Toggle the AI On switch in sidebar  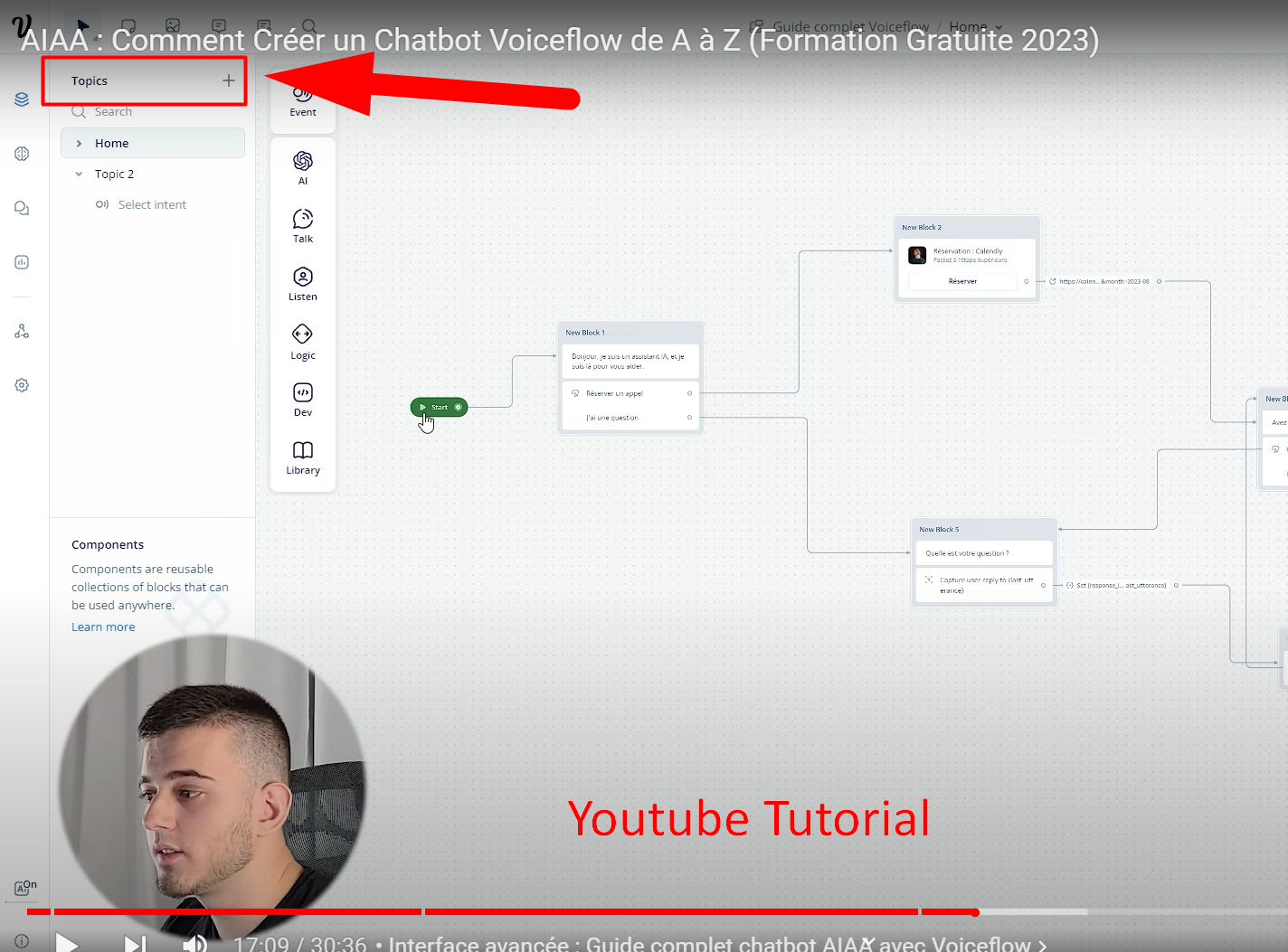[25, 887]
